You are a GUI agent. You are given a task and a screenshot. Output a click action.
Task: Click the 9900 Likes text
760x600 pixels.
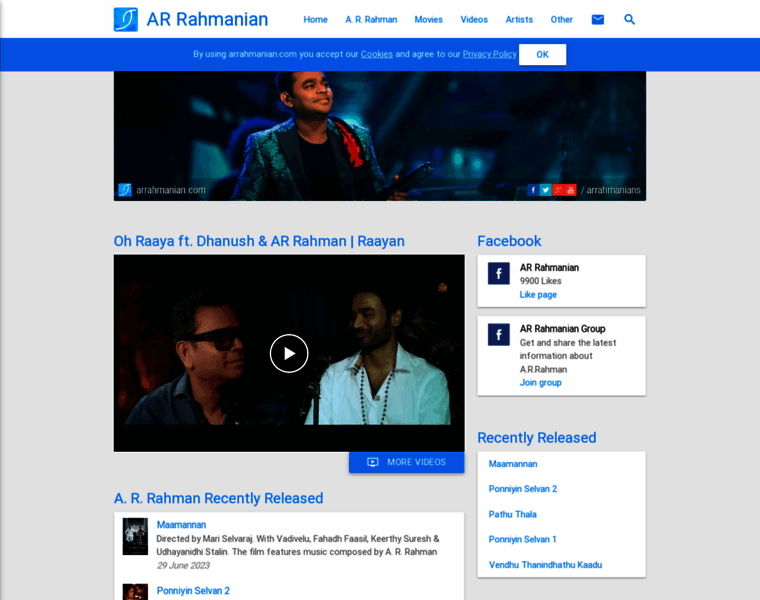[x=540, y=281]
